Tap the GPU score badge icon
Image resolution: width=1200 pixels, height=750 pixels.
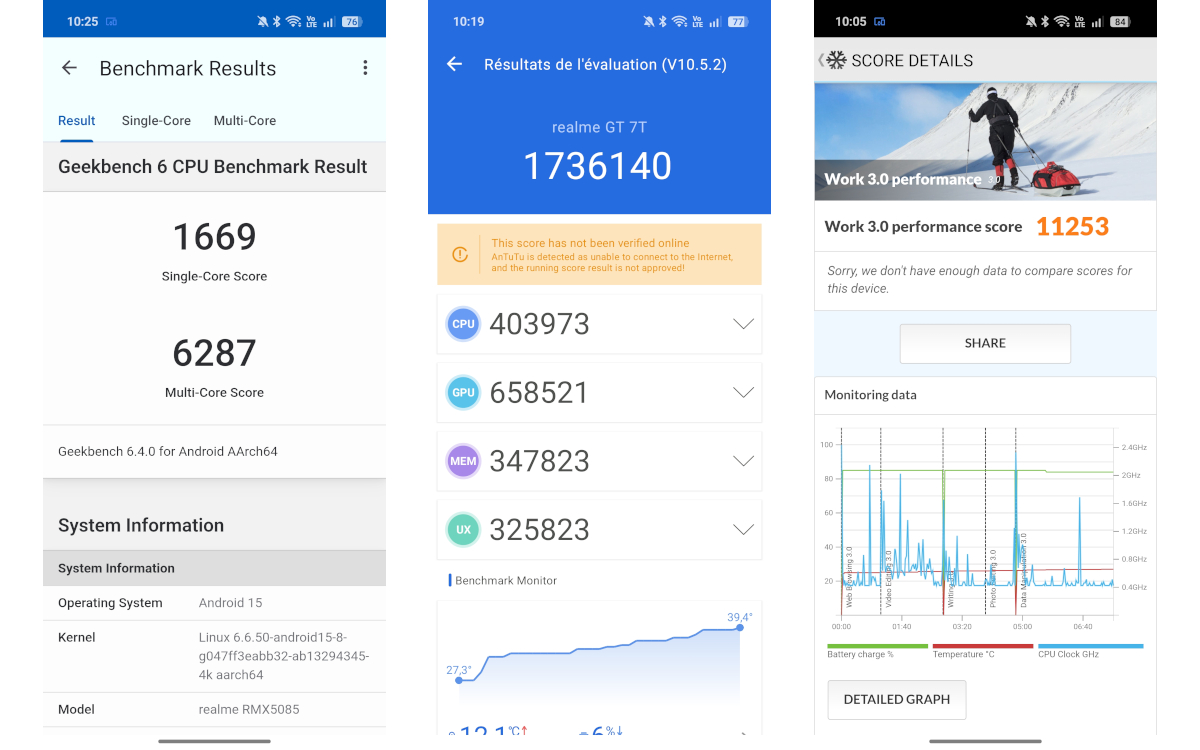pyautogui.click(x=463, y=392)
